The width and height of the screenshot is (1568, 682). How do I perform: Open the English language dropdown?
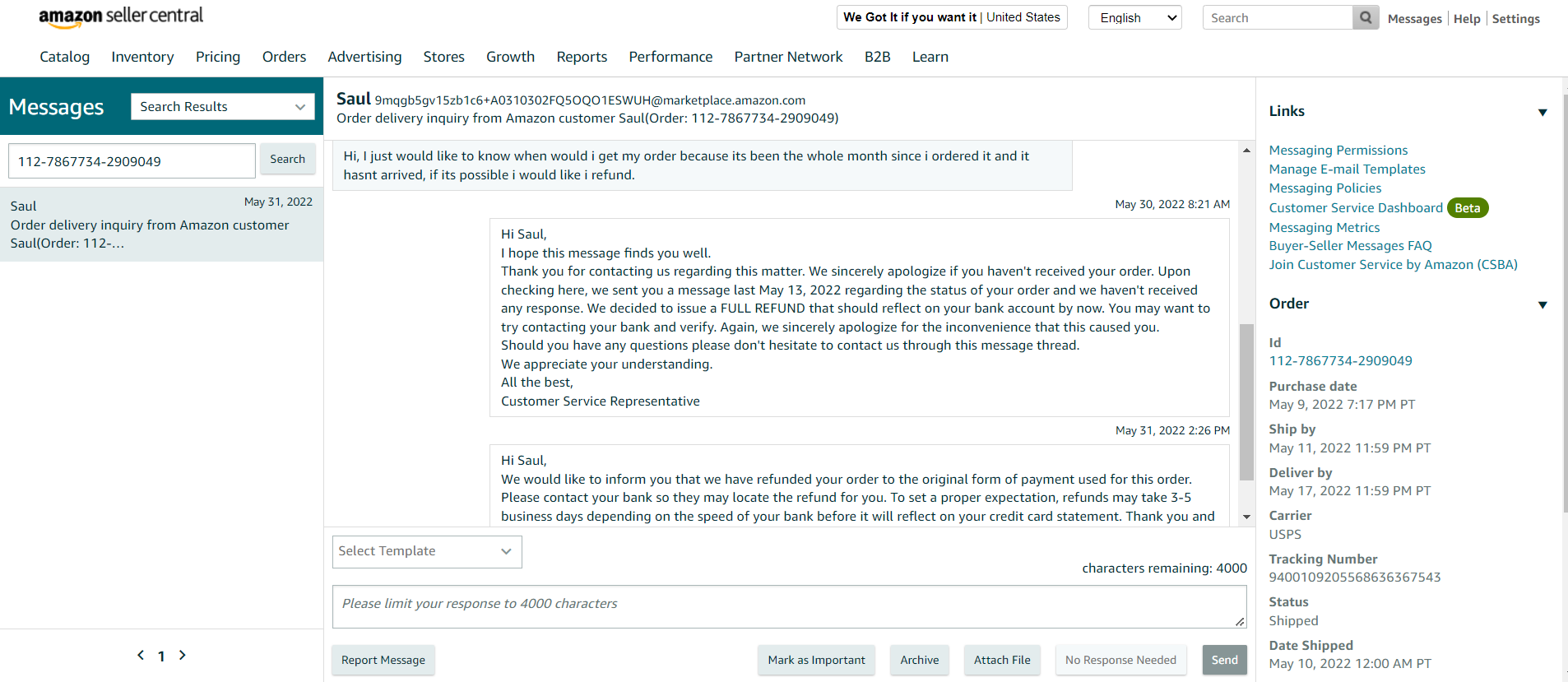click(x=1135, y=17)
